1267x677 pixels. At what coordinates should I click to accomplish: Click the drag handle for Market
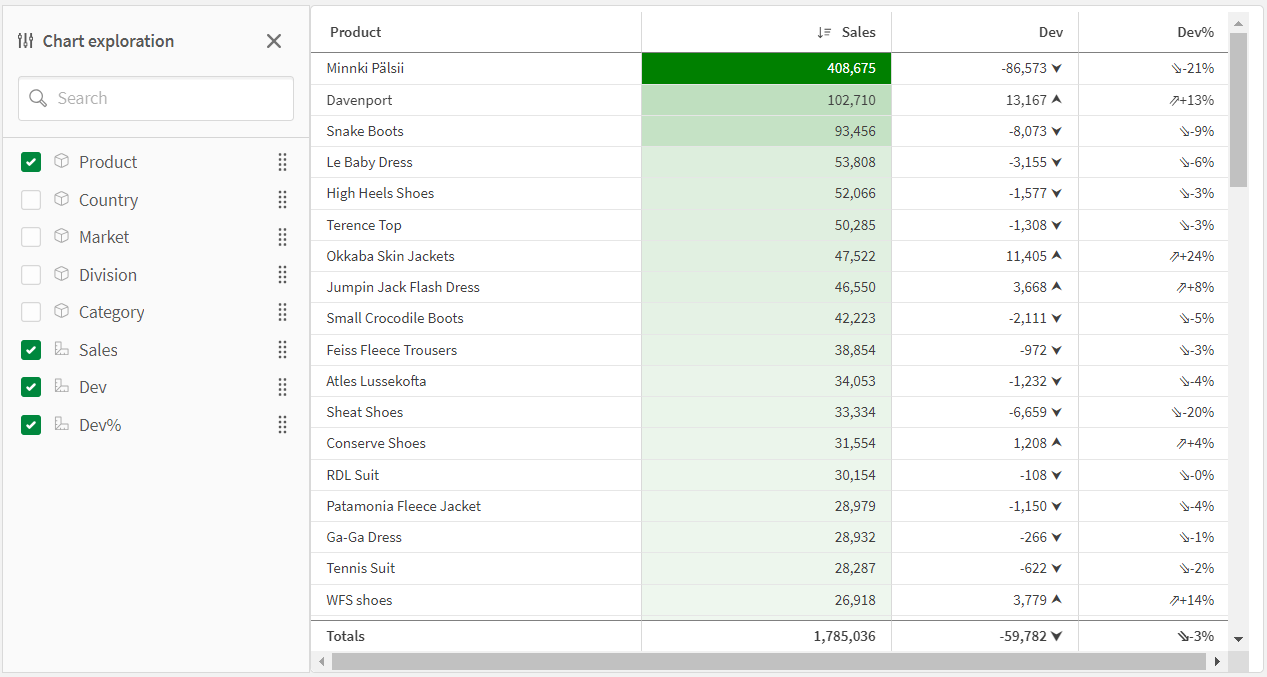282,237
